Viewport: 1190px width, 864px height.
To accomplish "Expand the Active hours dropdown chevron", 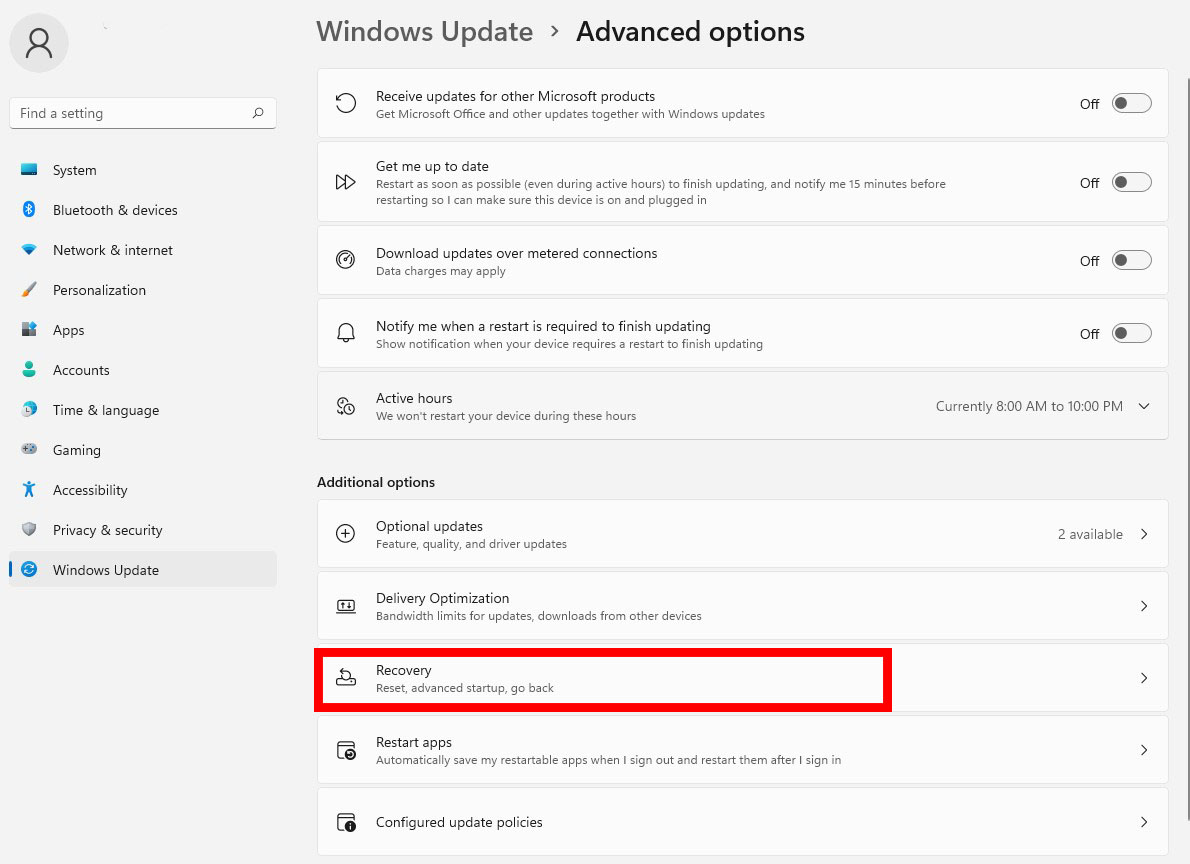I will tap(1144, 406).
